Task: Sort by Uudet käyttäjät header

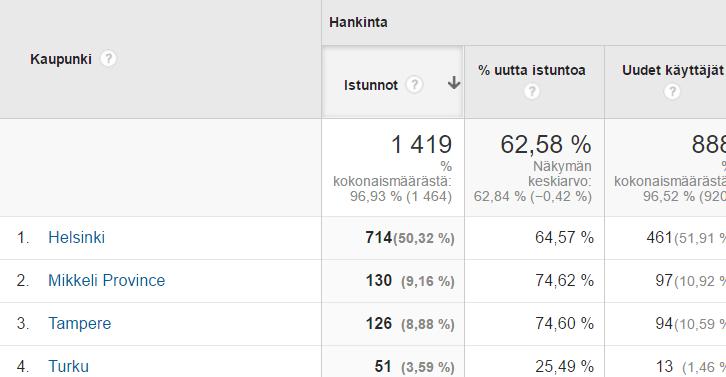Action: (x=673, y=70)
